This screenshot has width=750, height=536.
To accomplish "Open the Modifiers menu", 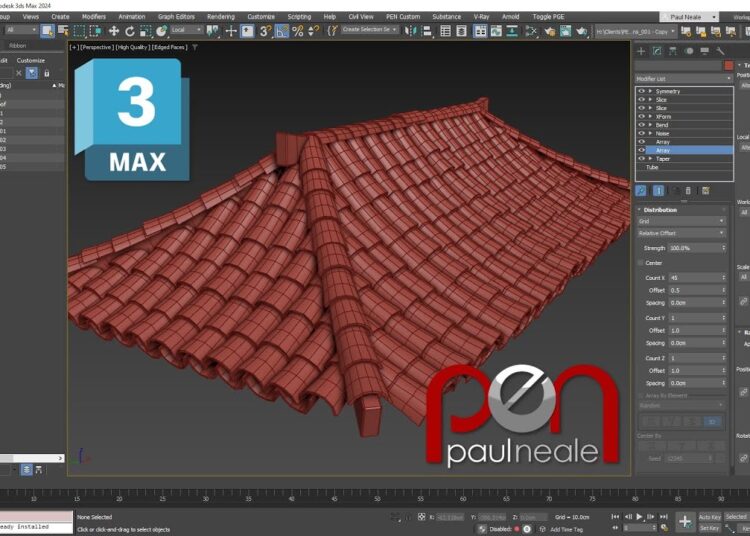I will click(x=94, y=17).
